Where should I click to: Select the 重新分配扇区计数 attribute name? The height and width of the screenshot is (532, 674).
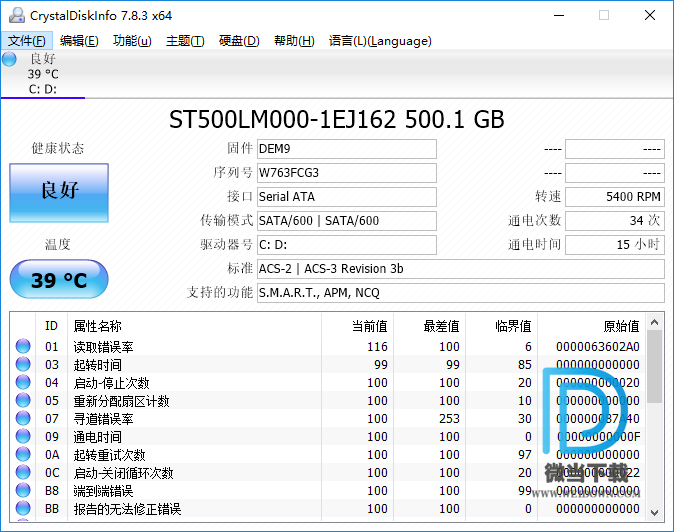(x=121, y=401)
